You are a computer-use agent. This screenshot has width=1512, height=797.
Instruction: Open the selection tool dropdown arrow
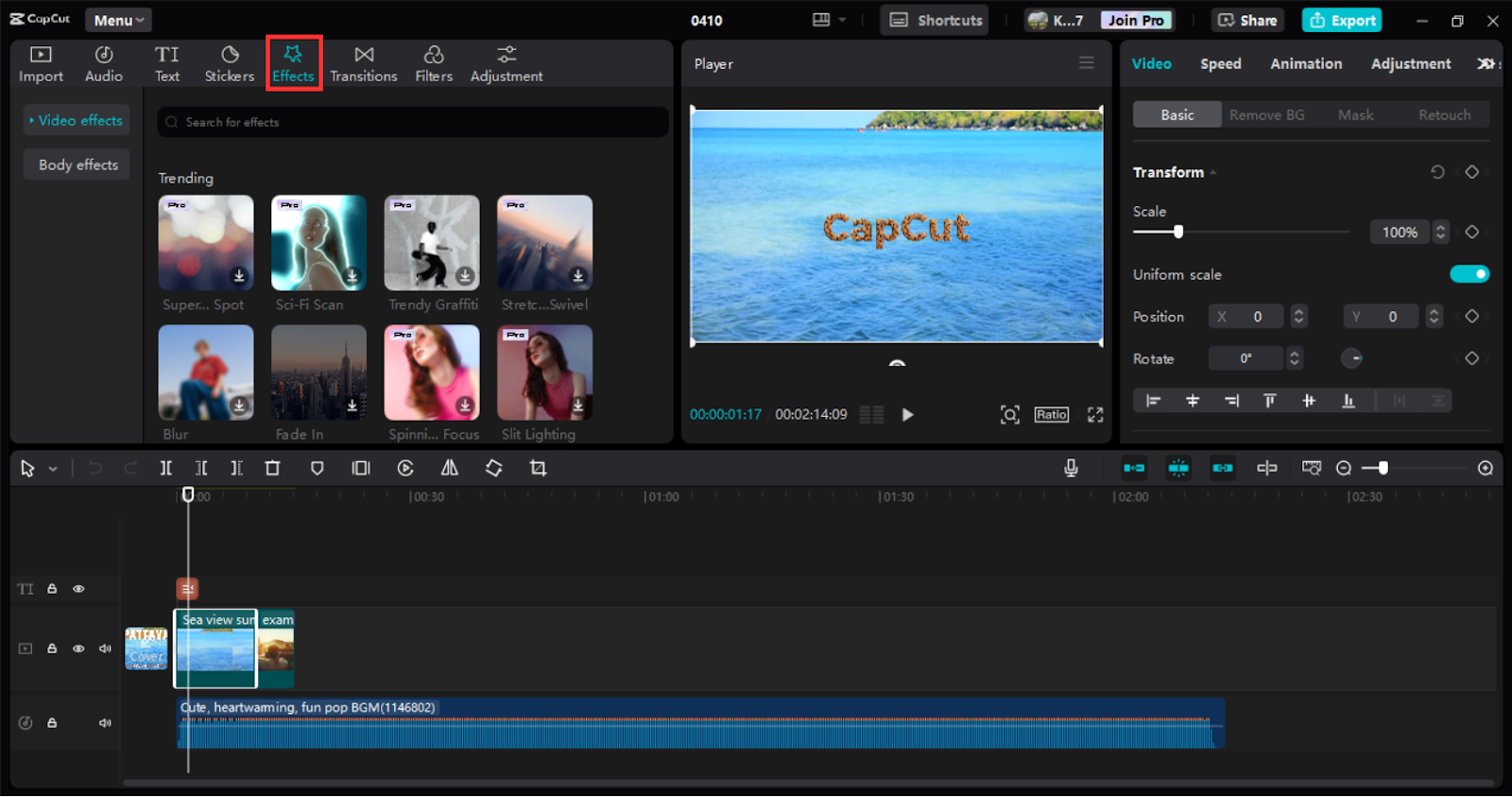53,468
